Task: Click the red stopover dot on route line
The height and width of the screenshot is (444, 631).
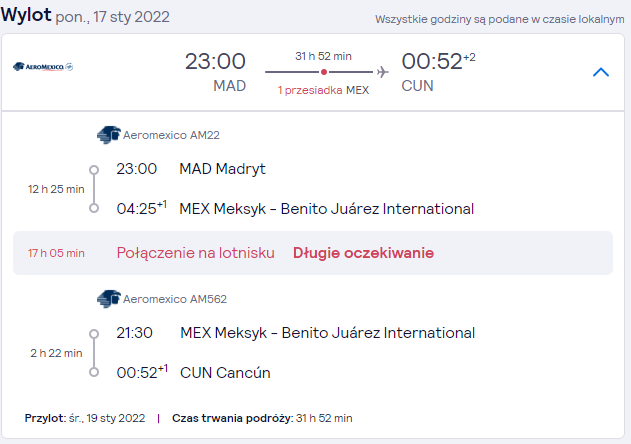Action: [324, 72]
